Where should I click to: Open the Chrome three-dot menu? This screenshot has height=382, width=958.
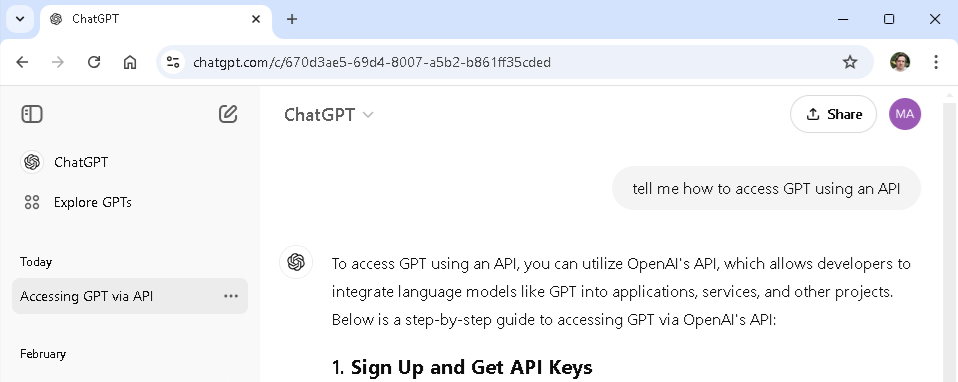pos(936,62)
